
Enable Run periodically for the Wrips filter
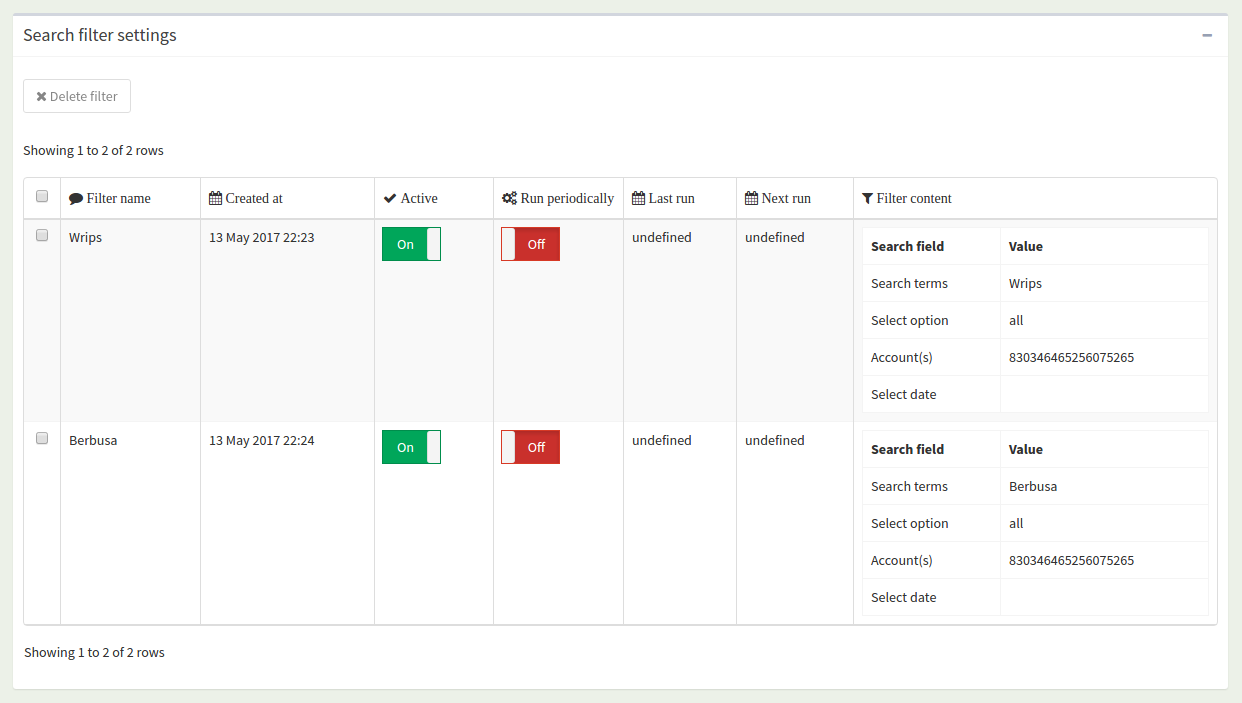(x=530, y=243)
